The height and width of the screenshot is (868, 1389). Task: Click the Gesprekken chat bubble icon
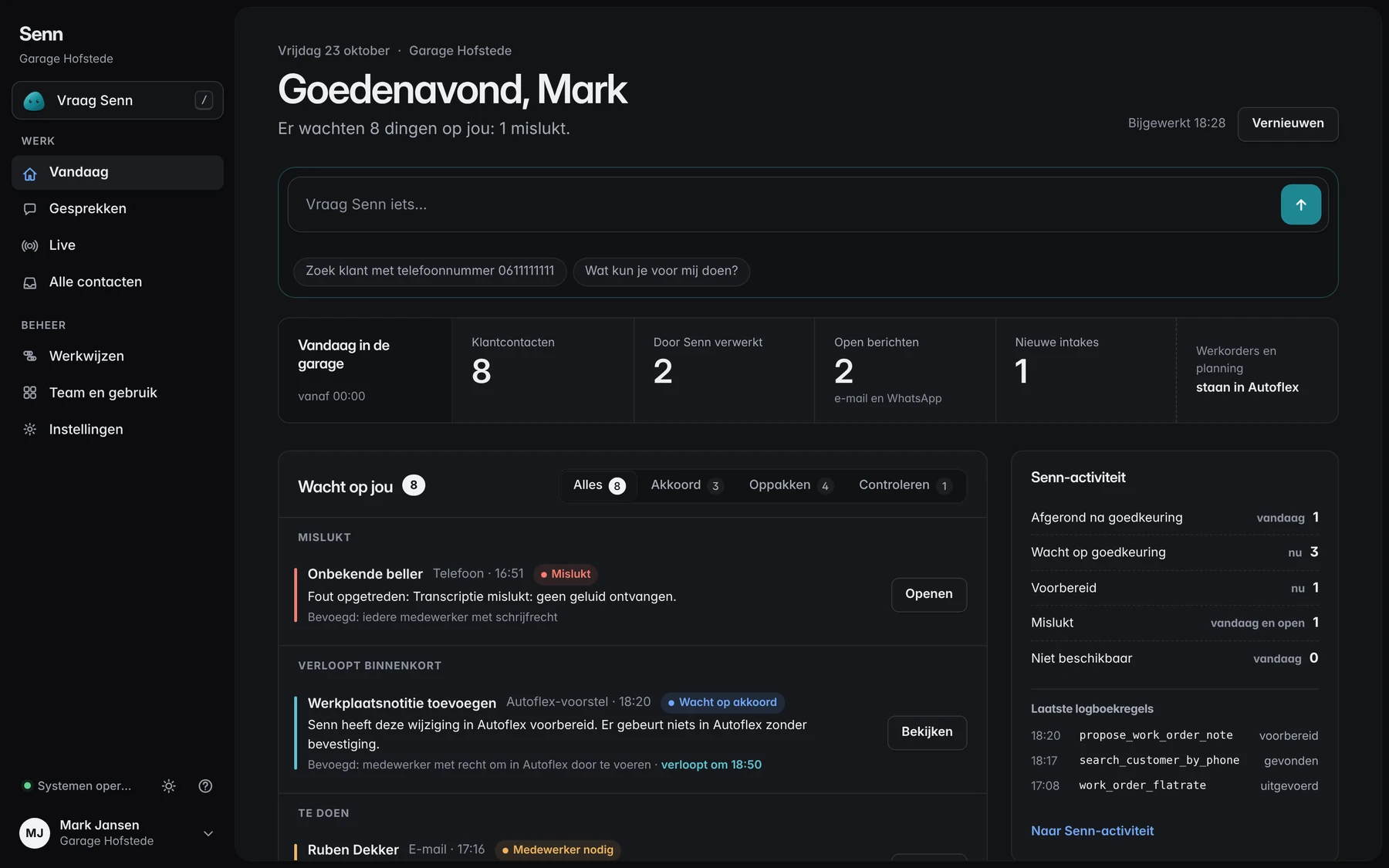(30, 209)
